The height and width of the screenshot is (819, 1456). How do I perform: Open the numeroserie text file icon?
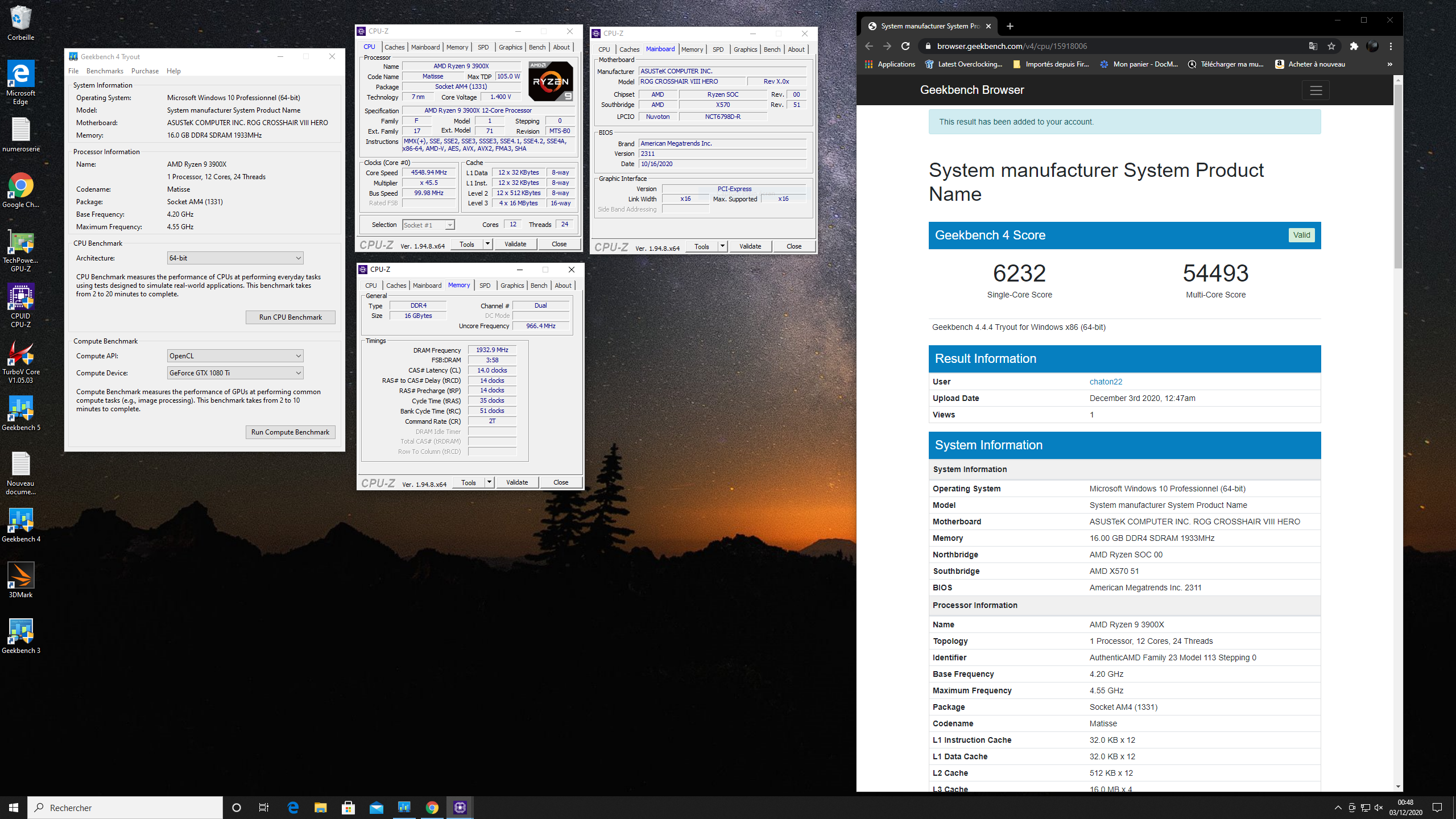point(20,135)
